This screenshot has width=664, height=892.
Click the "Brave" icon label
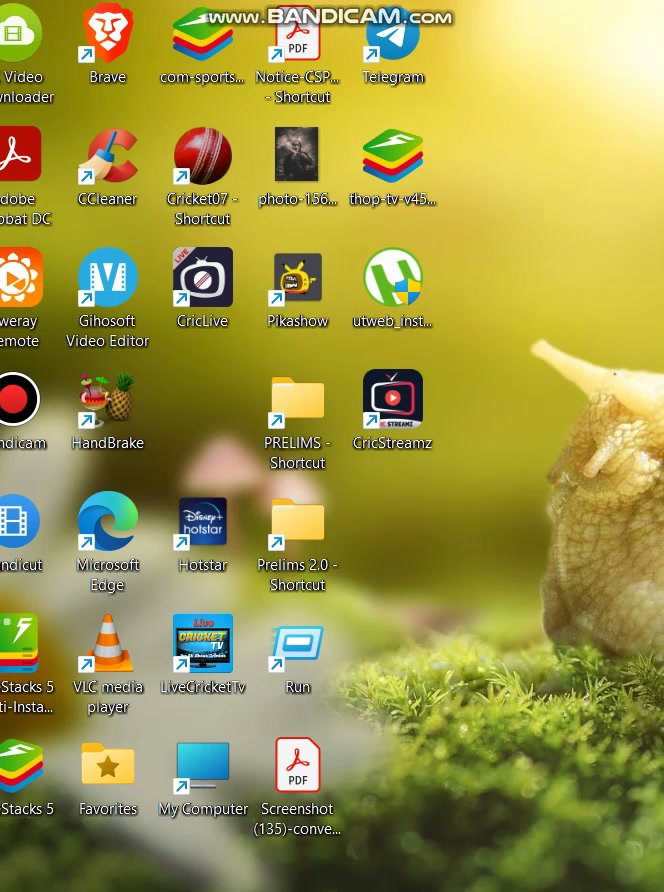click(108, 77)
